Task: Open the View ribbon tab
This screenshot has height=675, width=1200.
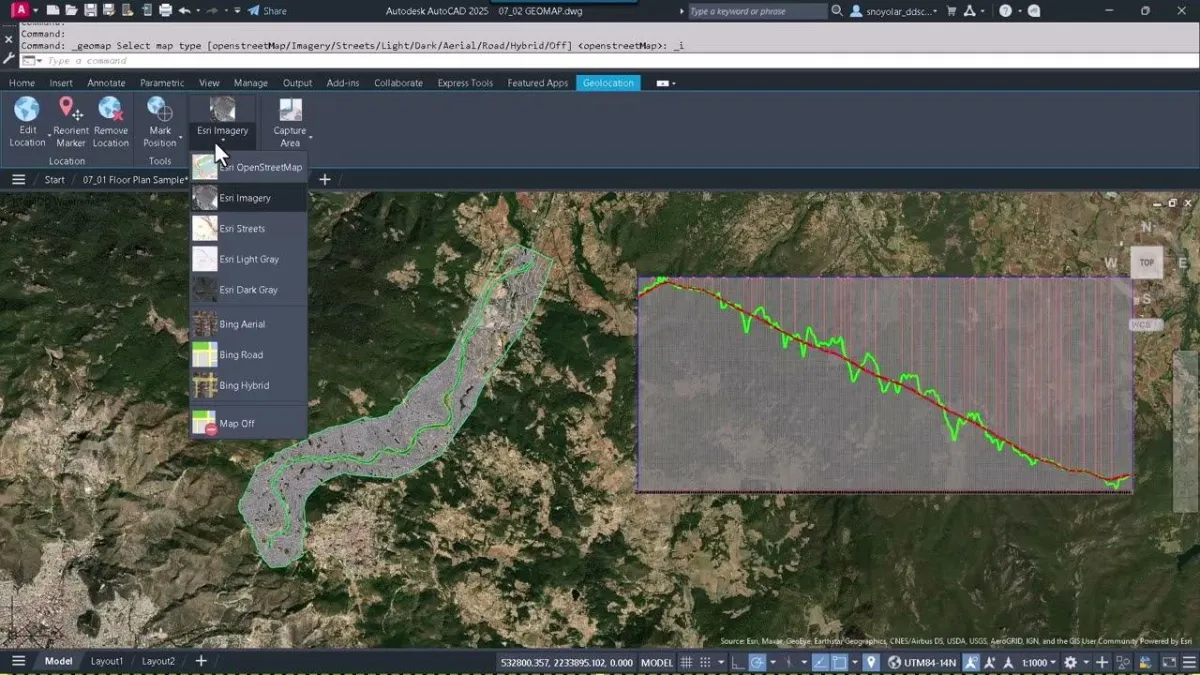Action: tap(209, 83)
